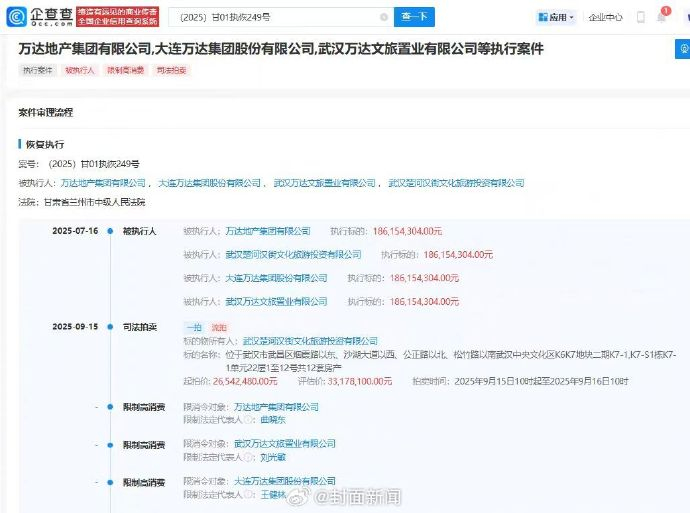Viewport: 690px width, 513px height.
Task: Click the starting price 26,542,480.00元
Action: [245, 381]
